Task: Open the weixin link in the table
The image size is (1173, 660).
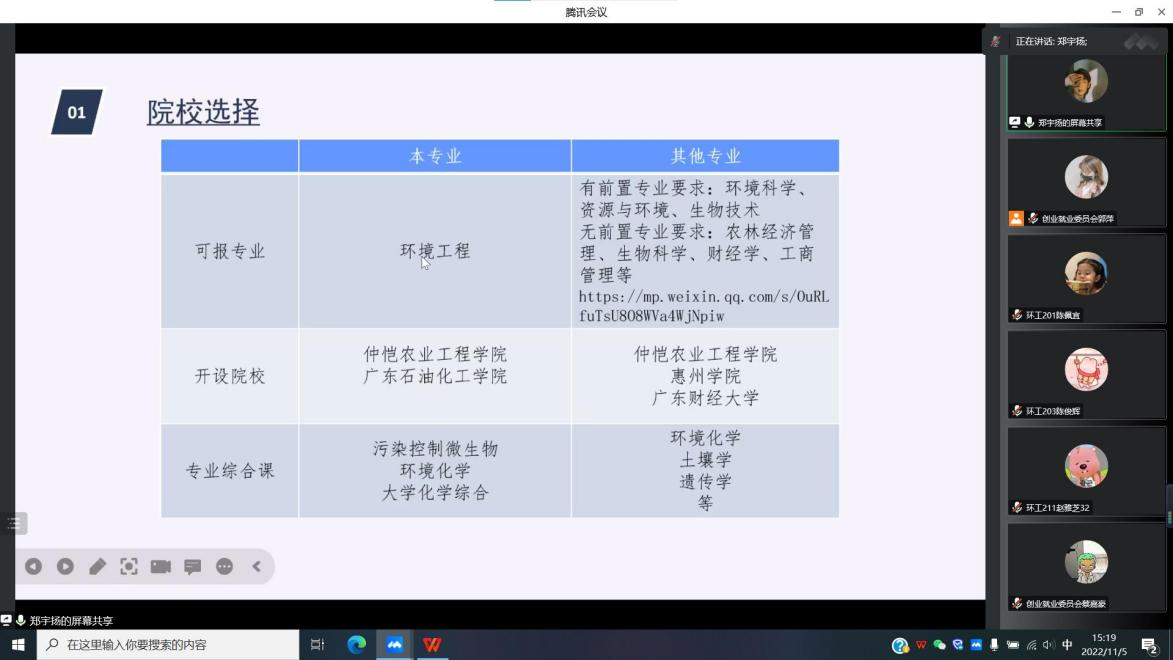Action: tap(703, 306)
